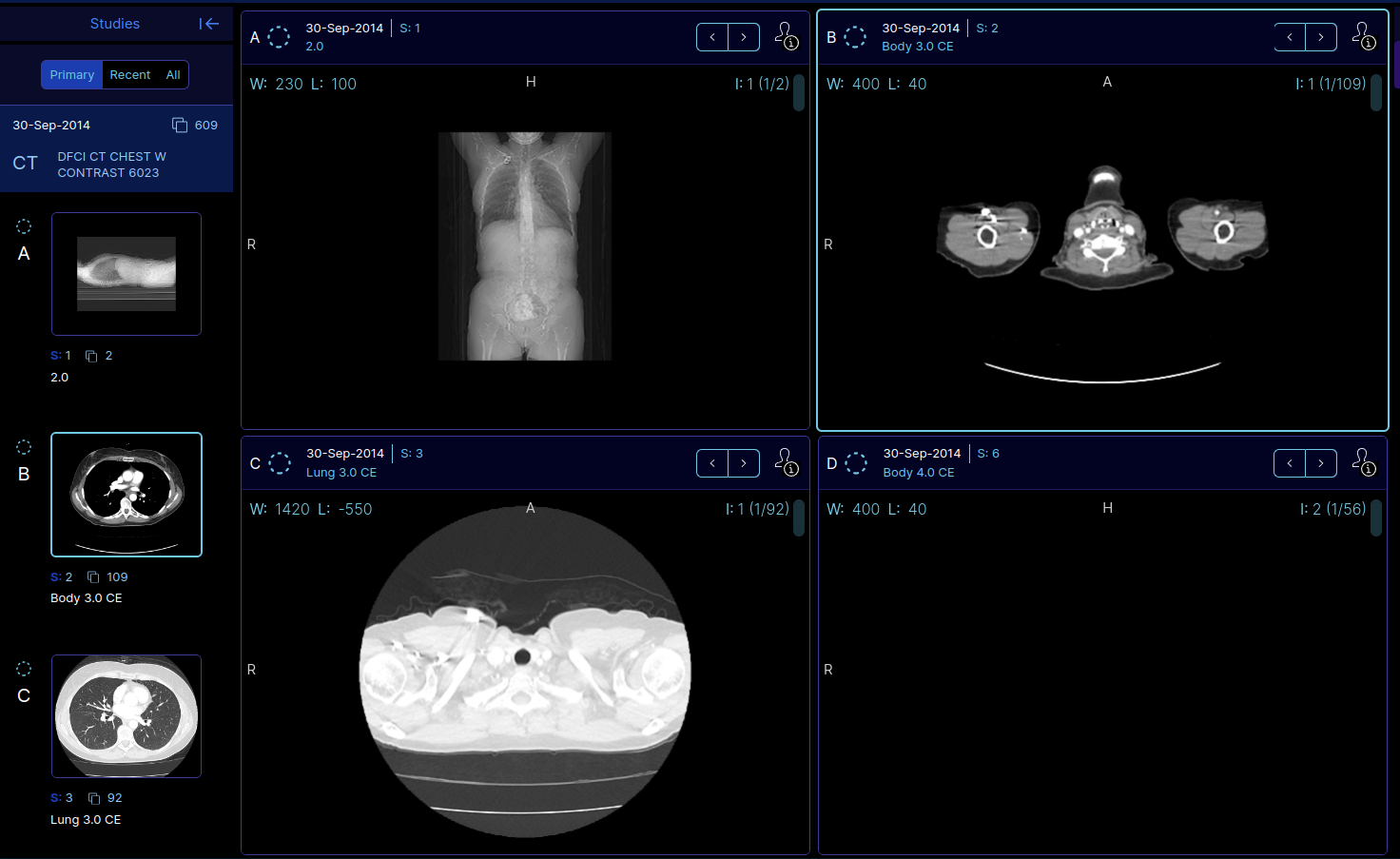This screenshot has width=1400, height=859.
Task: Click the 609 image count icon
Action: 180,126
